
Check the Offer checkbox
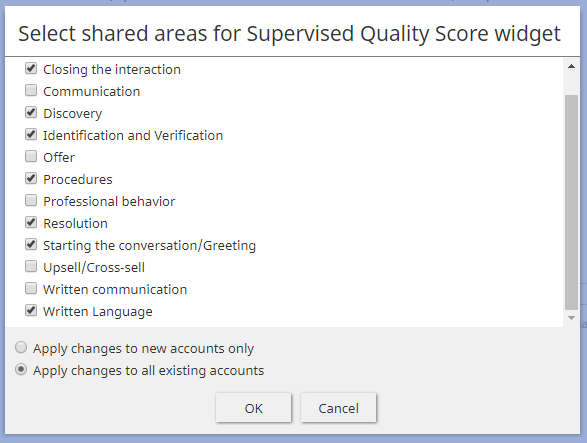(31, 156)
